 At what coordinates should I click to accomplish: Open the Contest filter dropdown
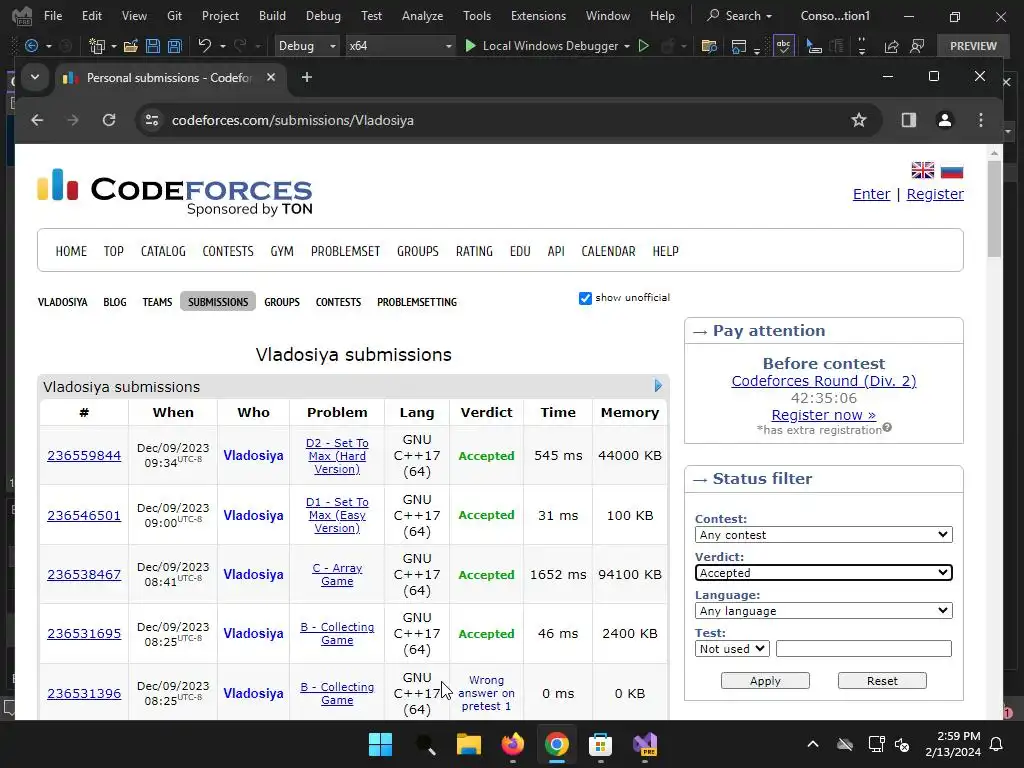824,535
